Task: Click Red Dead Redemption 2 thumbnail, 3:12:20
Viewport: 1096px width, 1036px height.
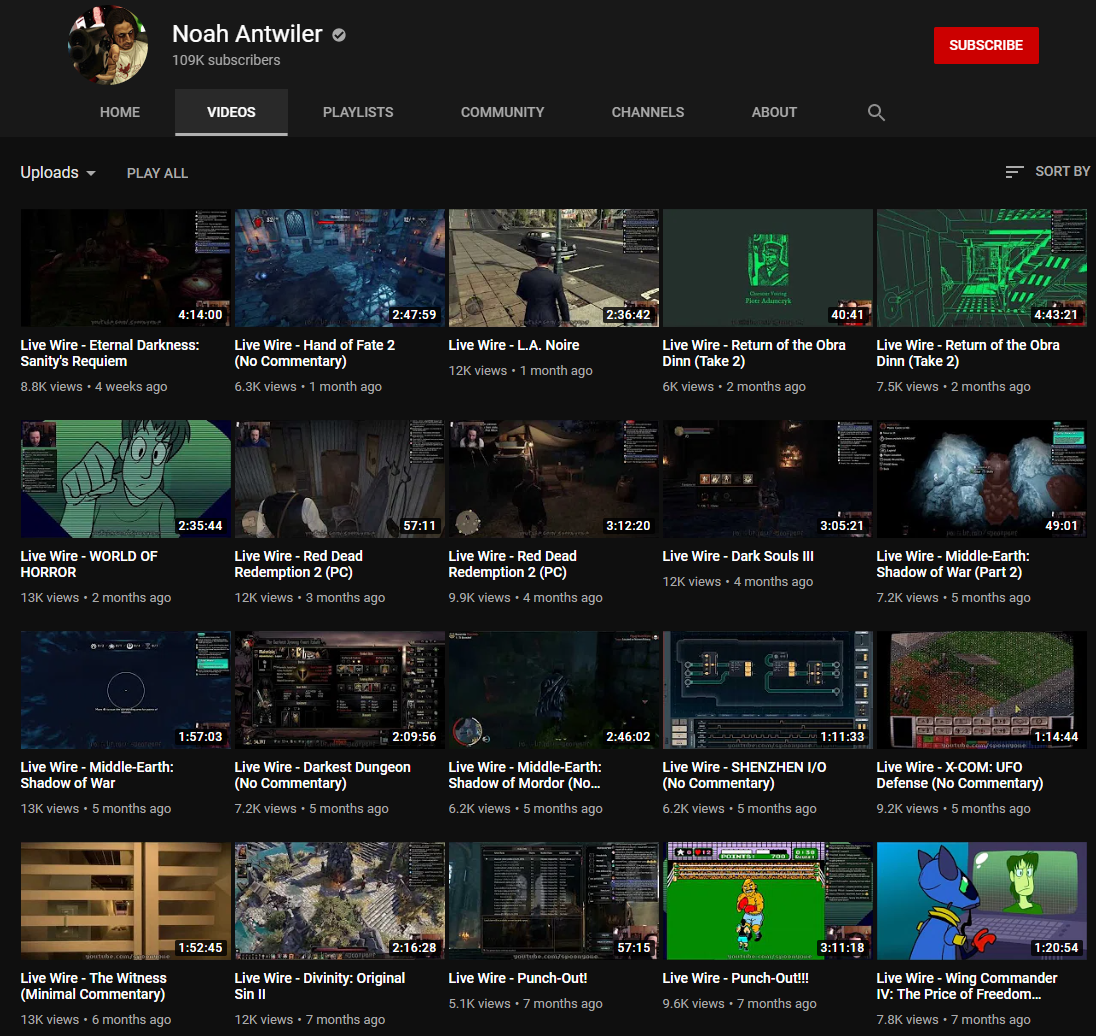Action: 554,479
